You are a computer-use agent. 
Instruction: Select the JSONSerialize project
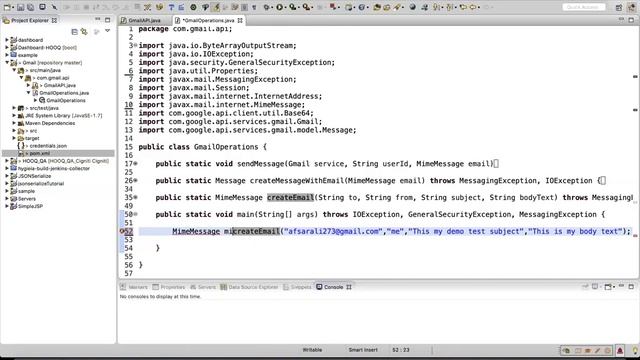[x=34, y=176]
